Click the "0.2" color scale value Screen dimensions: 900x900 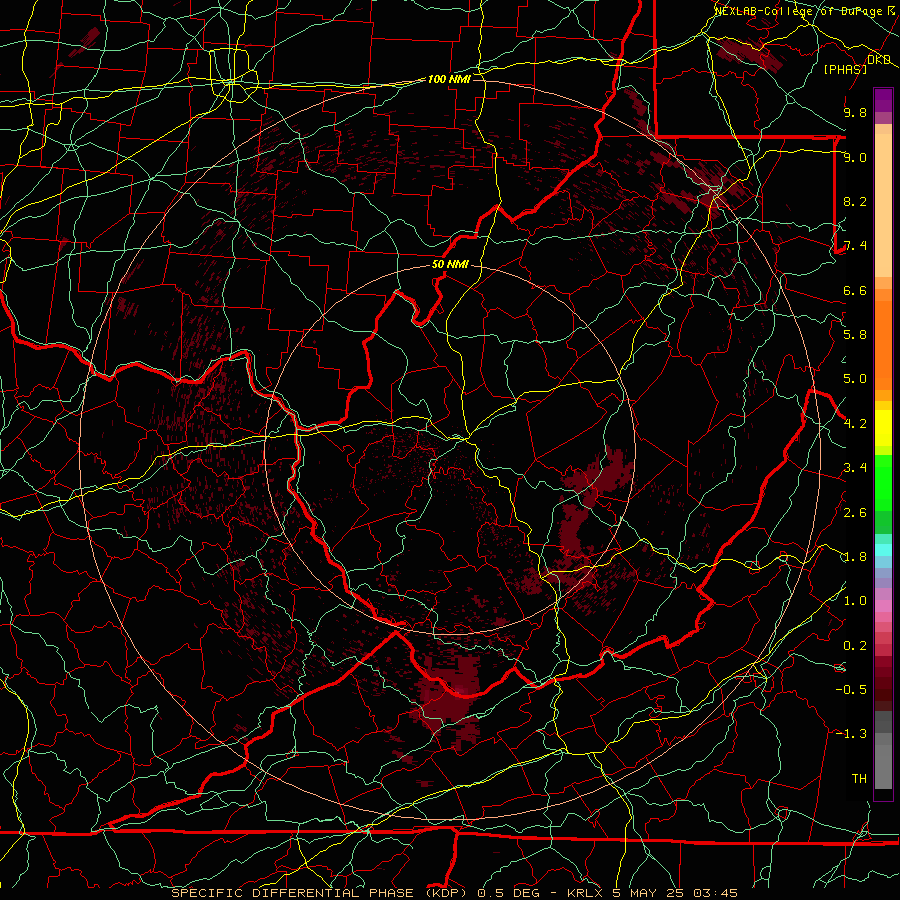(855, 646)
